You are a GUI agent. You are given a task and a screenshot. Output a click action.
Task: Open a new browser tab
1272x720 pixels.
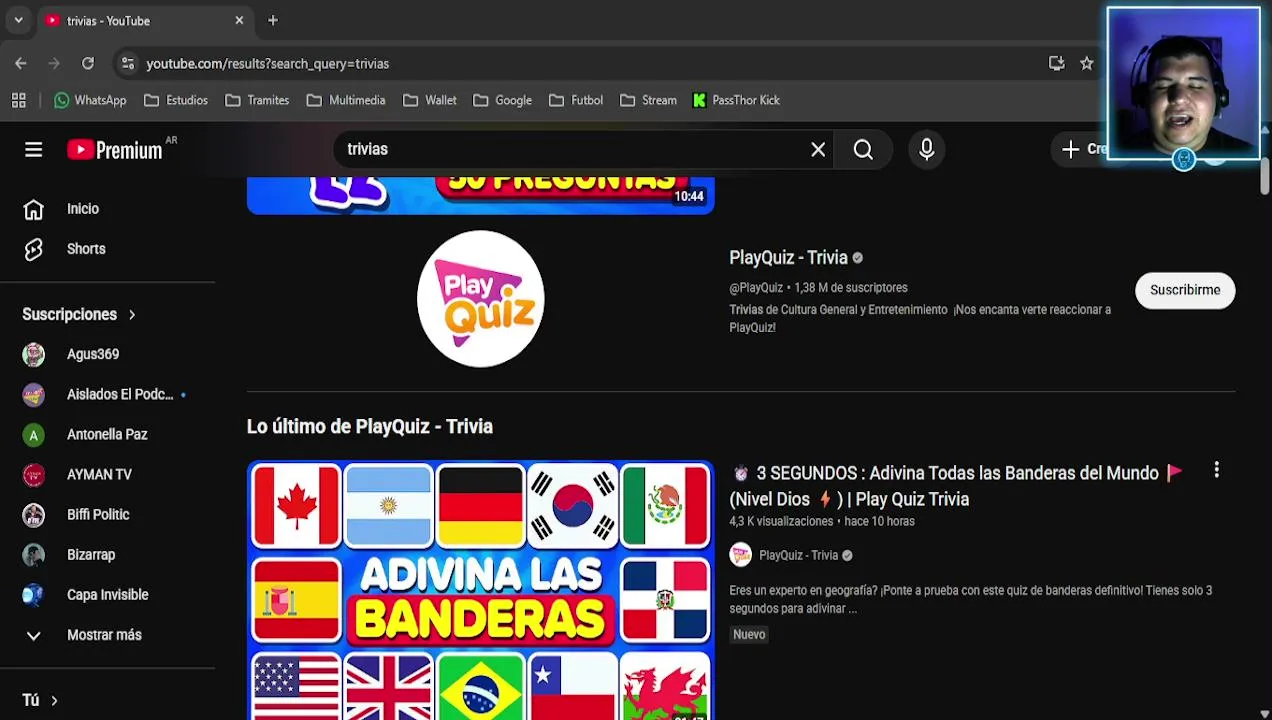[273, 20]
